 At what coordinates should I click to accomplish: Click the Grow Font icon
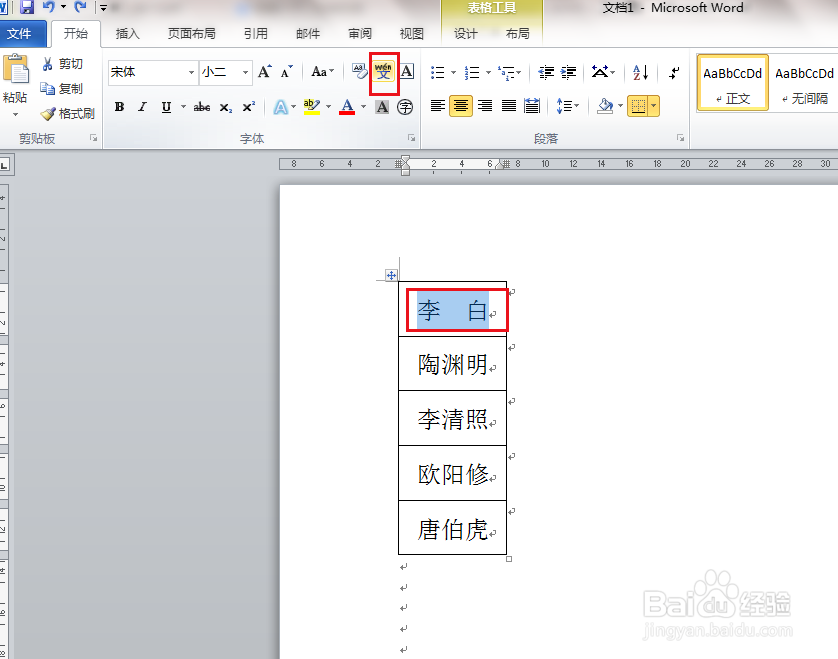click(263, 72)
